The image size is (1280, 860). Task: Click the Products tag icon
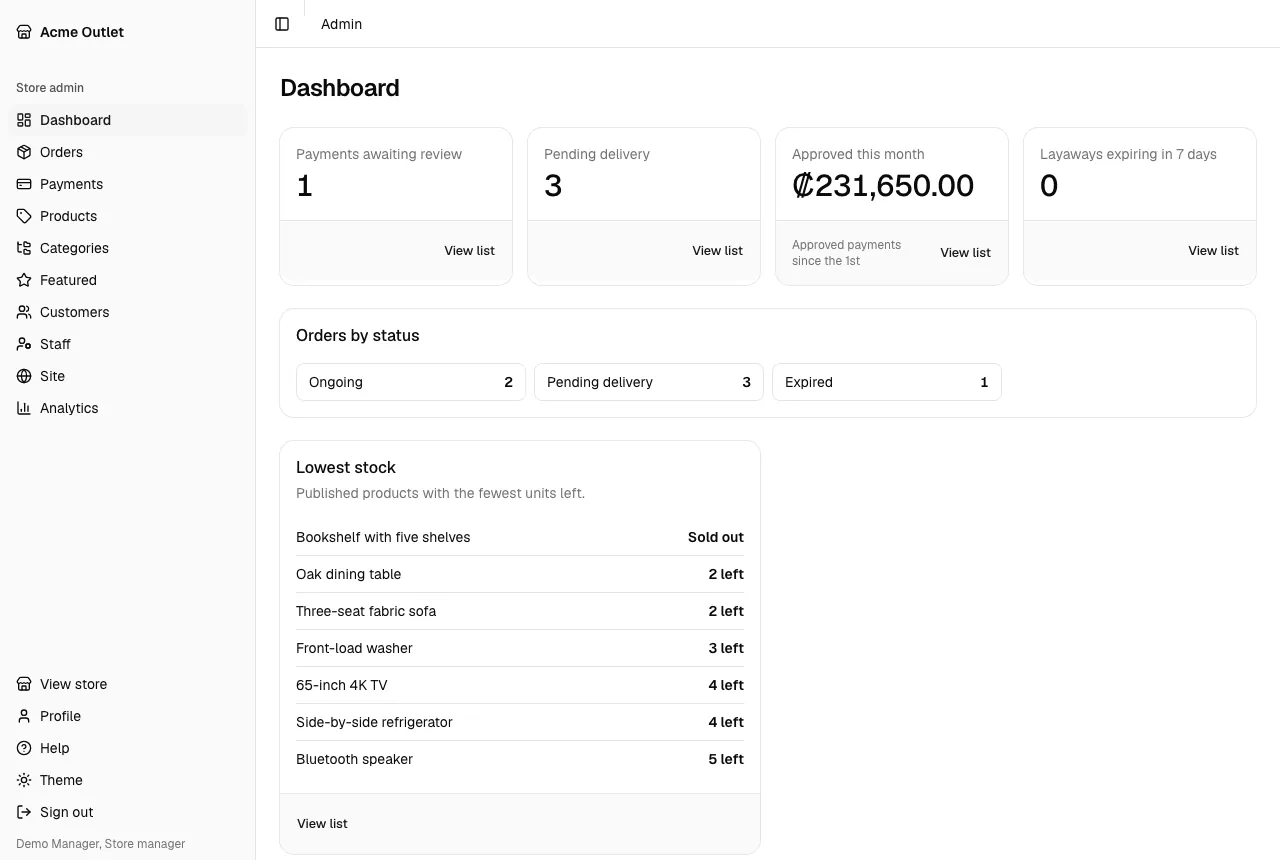coord(24,216)
